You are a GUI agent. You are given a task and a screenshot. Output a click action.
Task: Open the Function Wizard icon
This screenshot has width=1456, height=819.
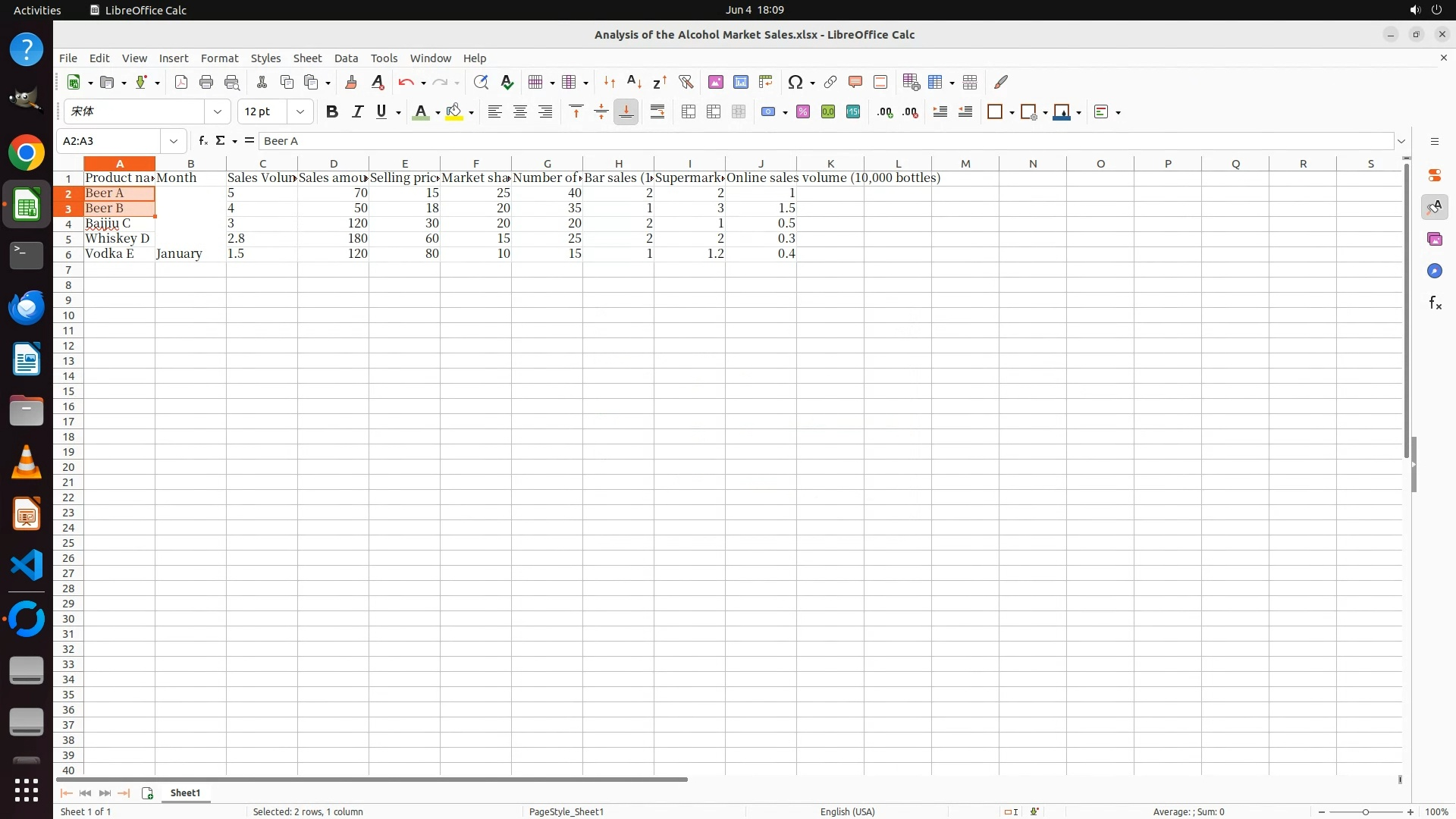202,140
